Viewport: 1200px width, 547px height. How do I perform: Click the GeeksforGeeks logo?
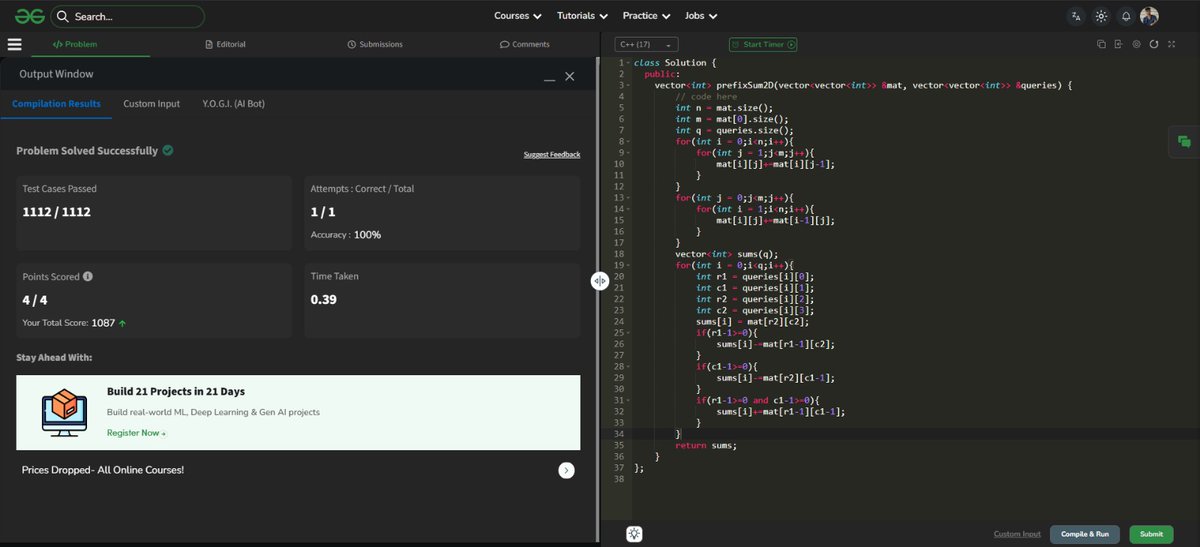point(29,16)
